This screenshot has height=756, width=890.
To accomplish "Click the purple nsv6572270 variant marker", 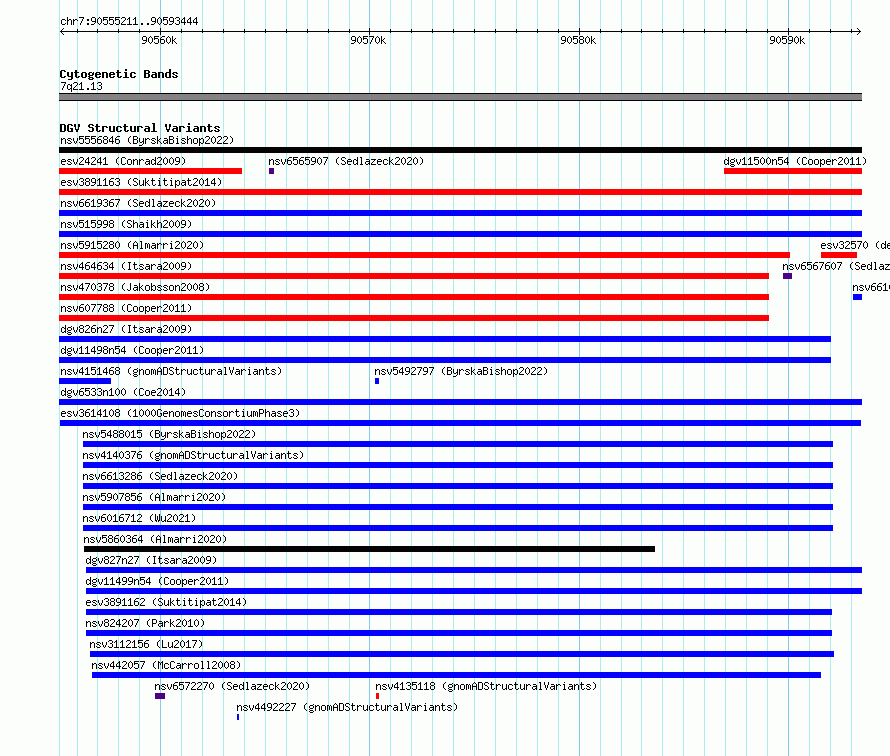I will (160, 696).
